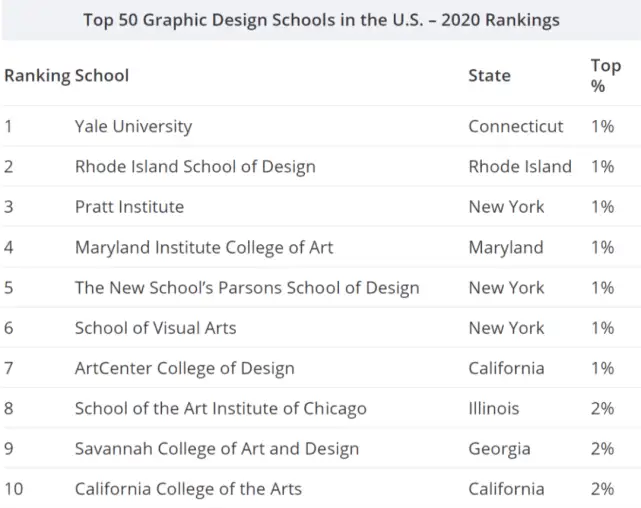Select the Illinois state cell
Viewport: 641px width, 508px height.
(x=491, y=408)
